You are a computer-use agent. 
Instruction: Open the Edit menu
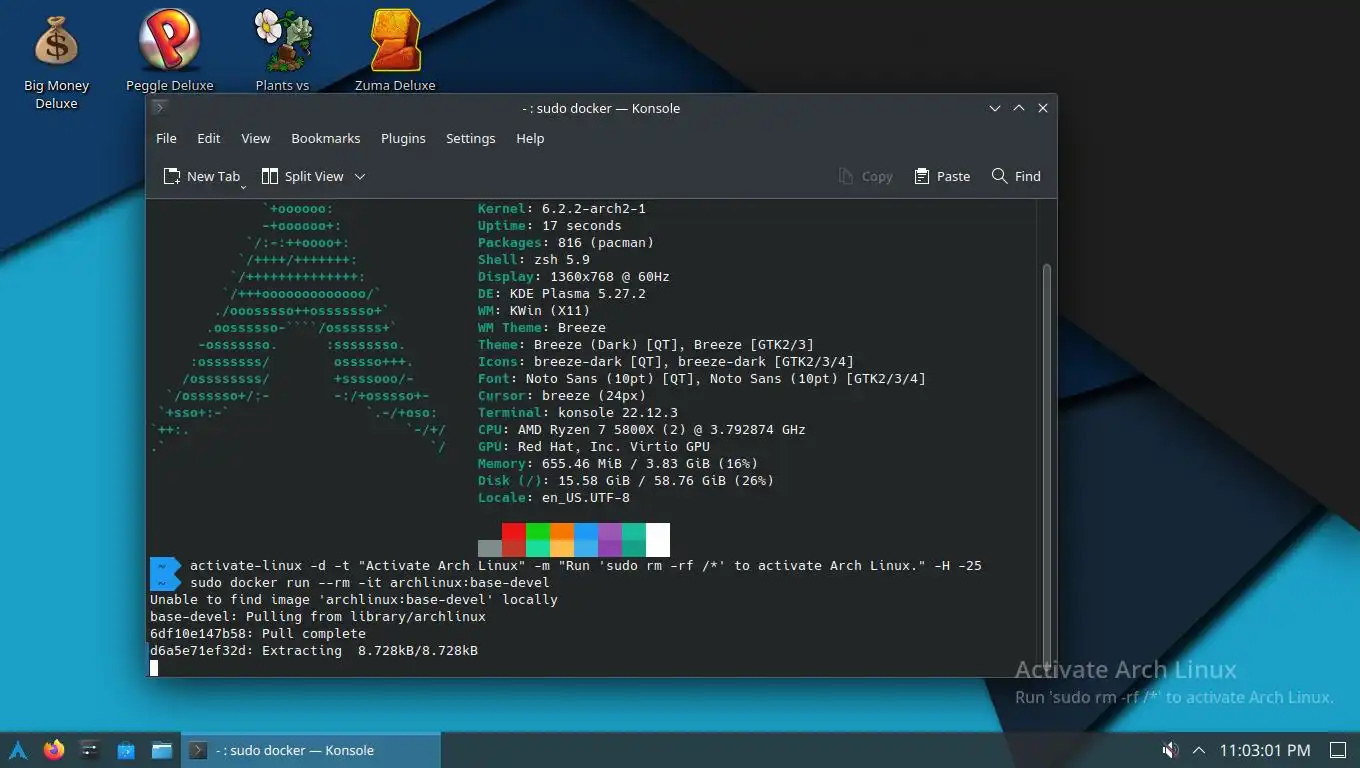tap(208, 138)
